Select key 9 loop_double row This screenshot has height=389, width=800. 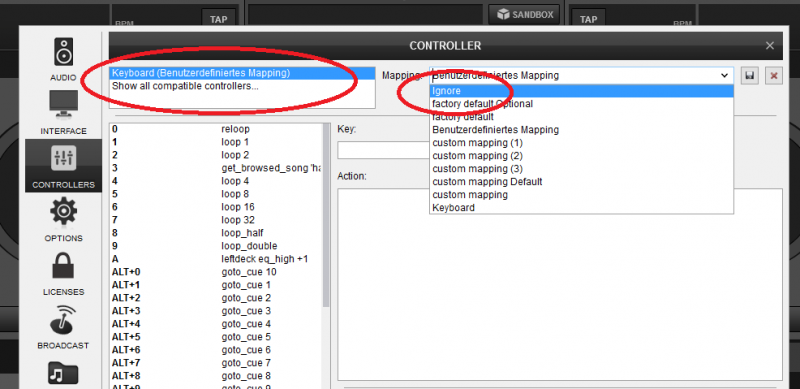pos(216,246)
